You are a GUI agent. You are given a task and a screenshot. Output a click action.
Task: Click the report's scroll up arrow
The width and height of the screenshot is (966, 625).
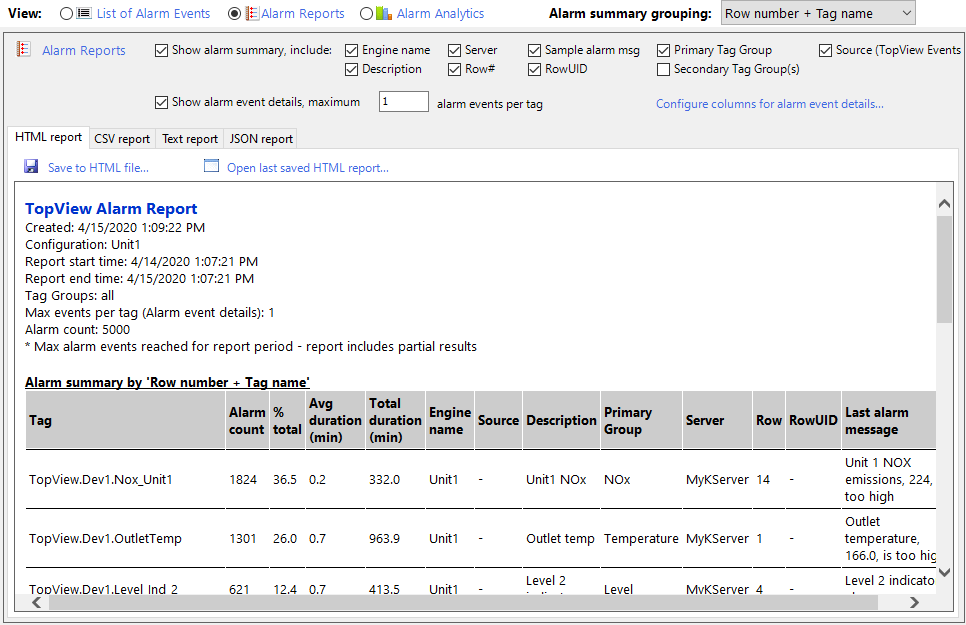[944, 203]
